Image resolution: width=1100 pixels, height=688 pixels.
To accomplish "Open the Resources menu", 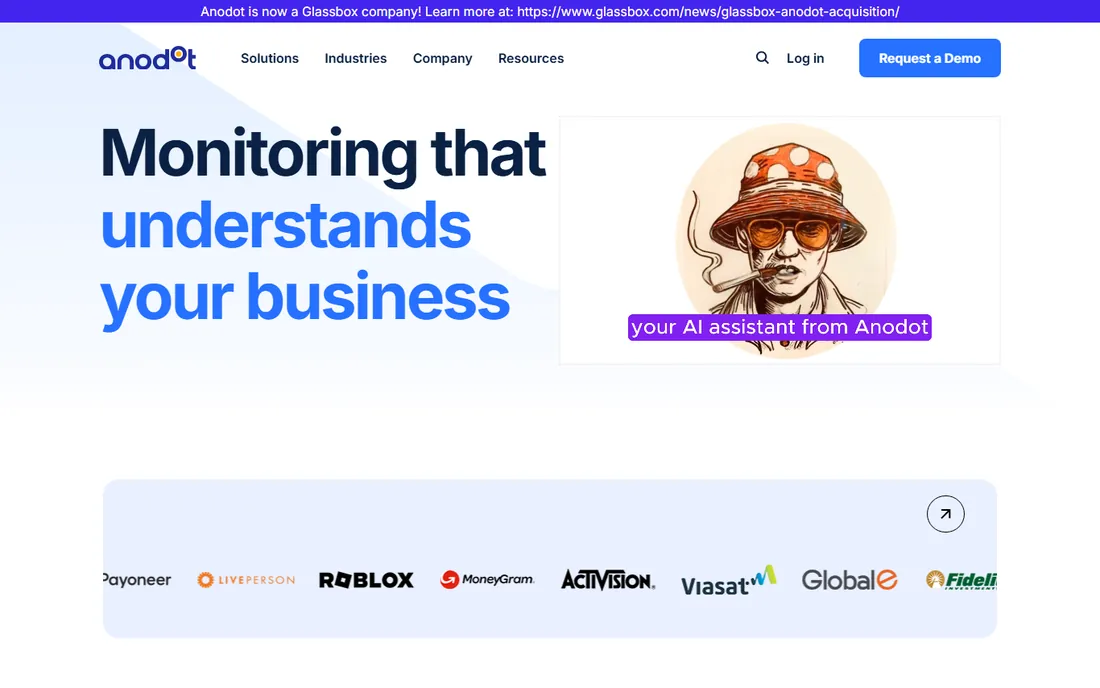I will click(531, 58).
